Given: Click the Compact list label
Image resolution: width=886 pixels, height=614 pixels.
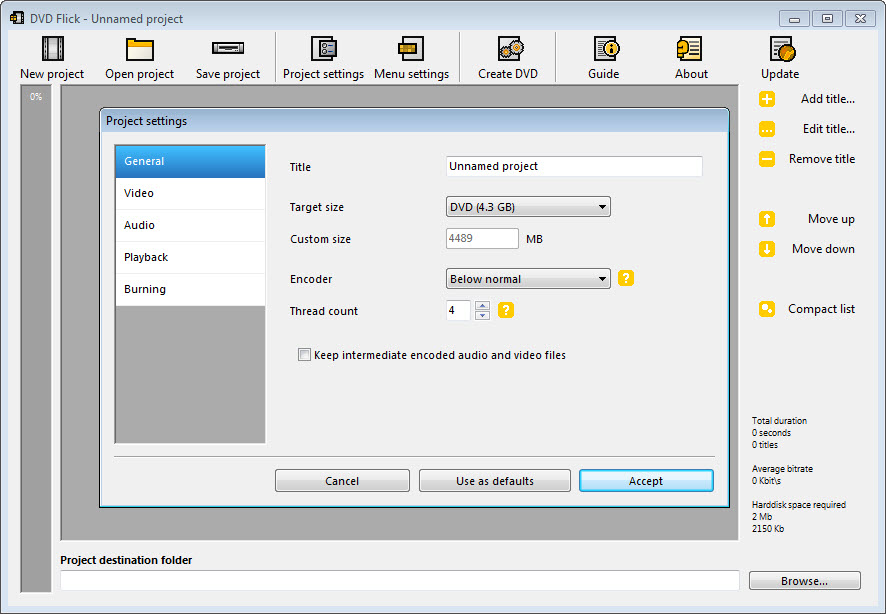Looking at the screenshot, I should click(x=822, y=309).
